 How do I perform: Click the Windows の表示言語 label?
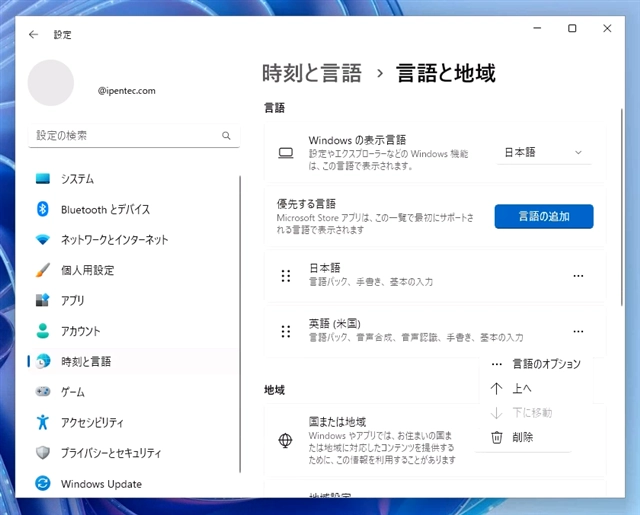click(x=357, y=140)
